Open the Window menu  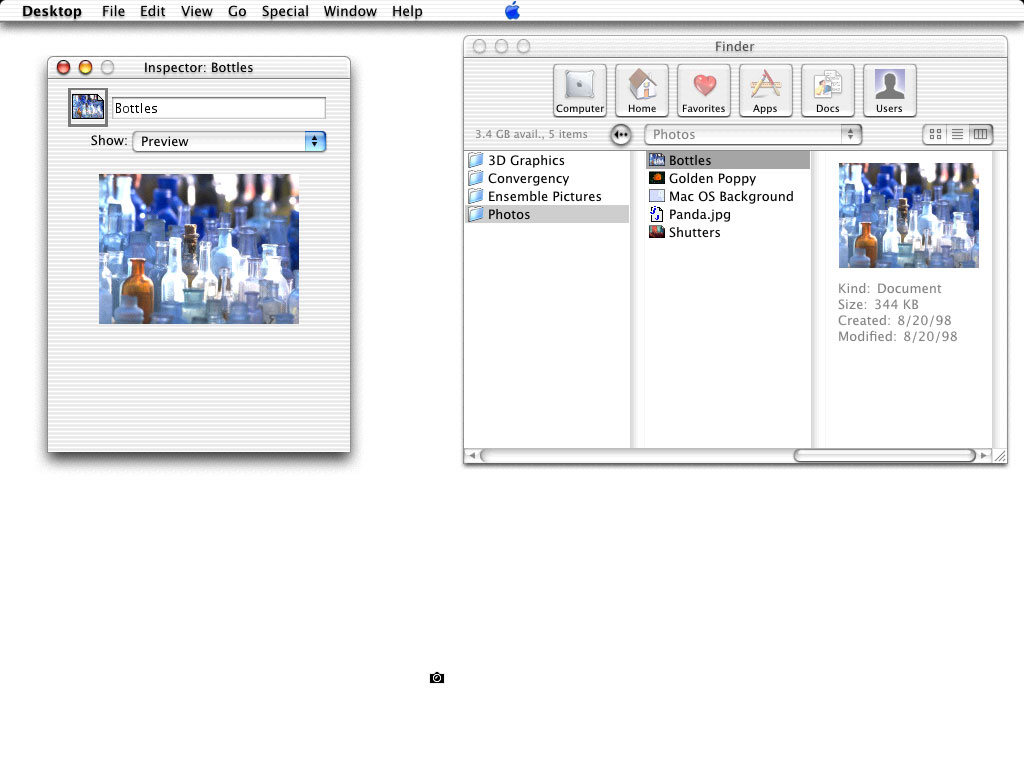point(350,11)
